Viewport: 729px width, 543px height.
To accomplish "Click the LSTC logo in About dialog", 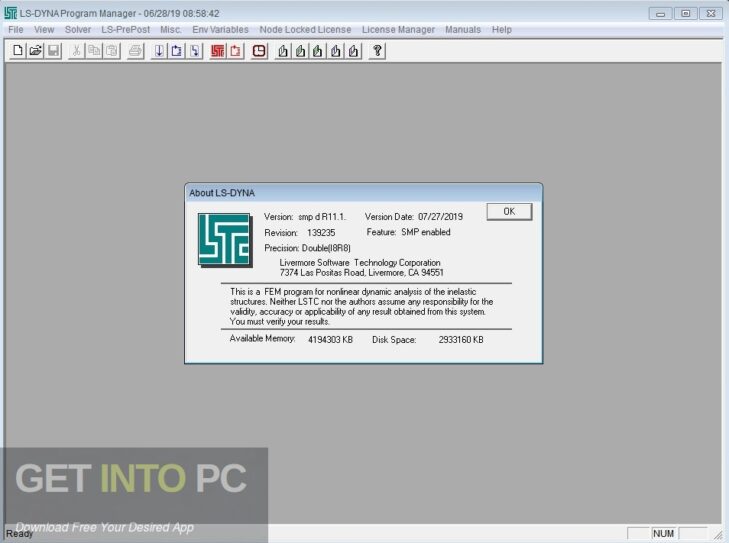I will (225, 240).
